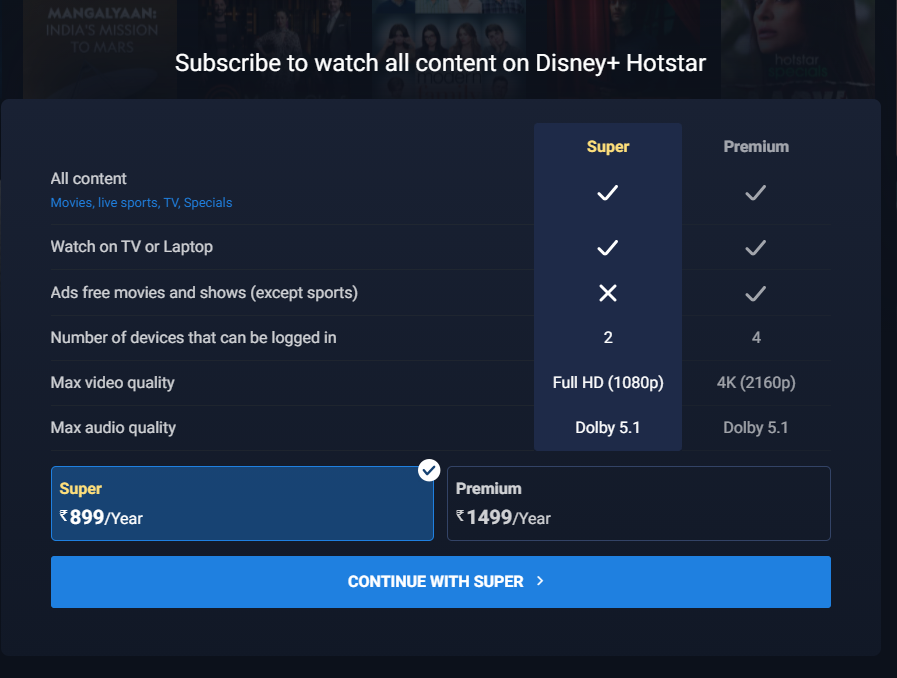Screen dimensions: 897x678
Task: Click the 'Max video quality' label
Action: click(x=113, y=382)
